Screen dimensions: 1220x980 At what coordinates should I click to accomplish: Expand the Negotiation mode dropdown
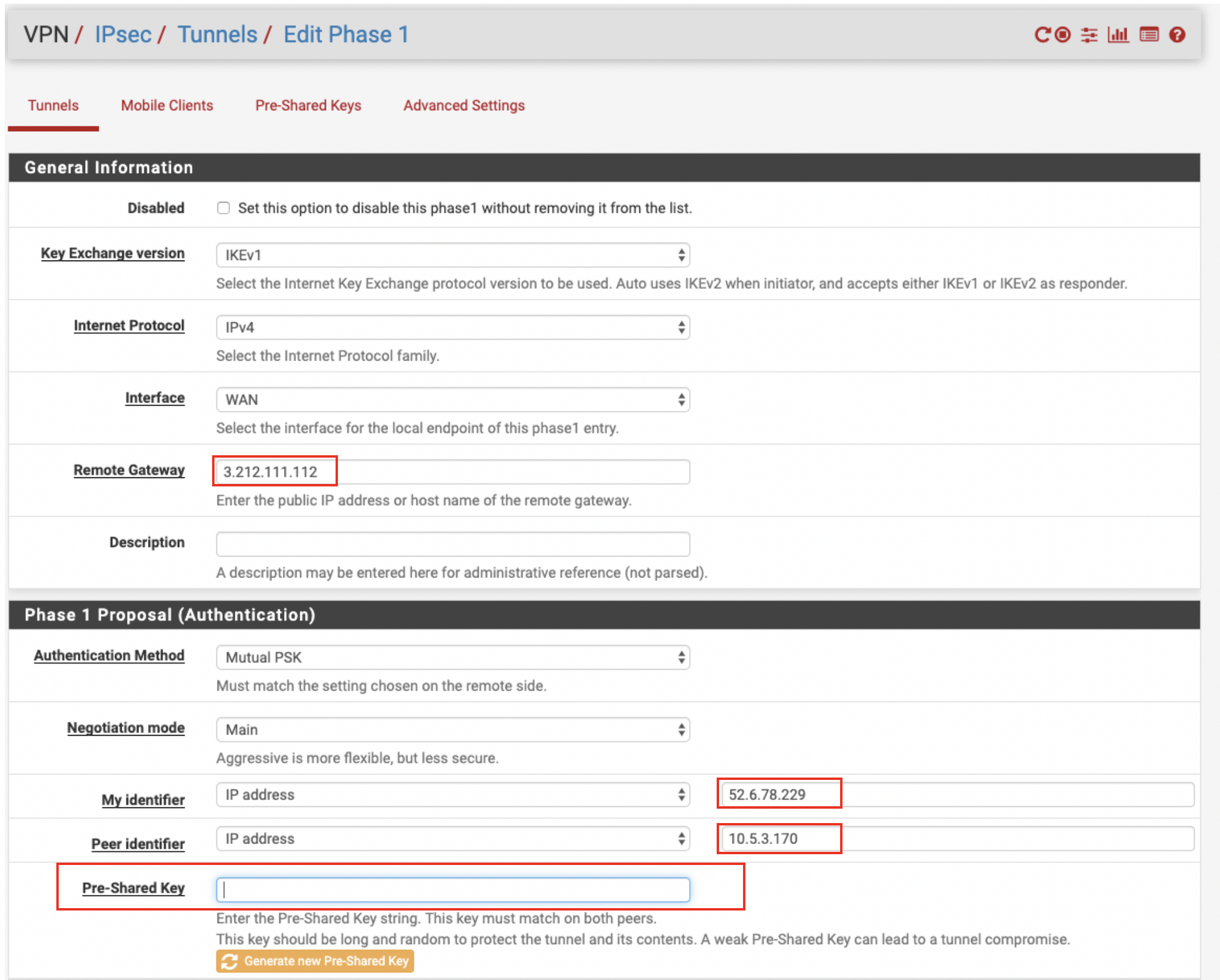pyautogui.click(x=452, y=730)
